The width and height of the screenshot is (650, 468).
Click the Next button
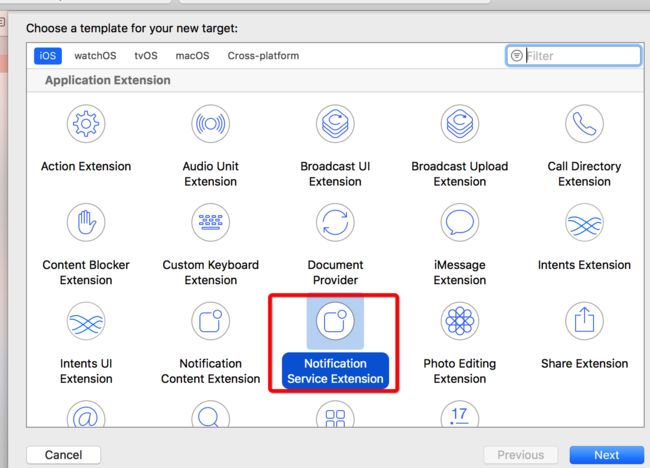[x=606, y=455]
